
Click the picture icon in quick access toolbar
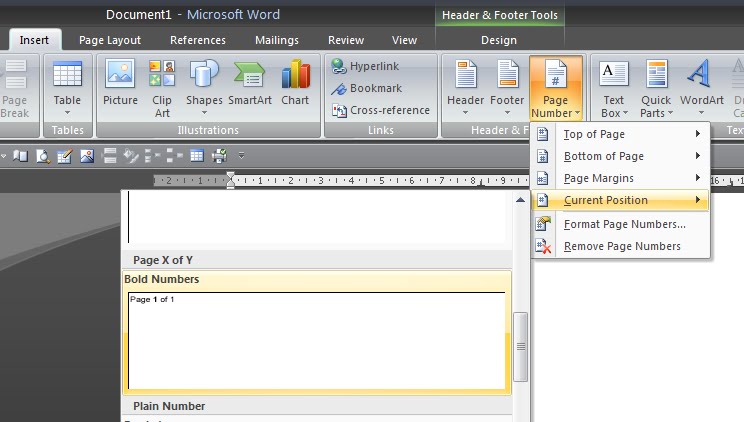(87, 156)
